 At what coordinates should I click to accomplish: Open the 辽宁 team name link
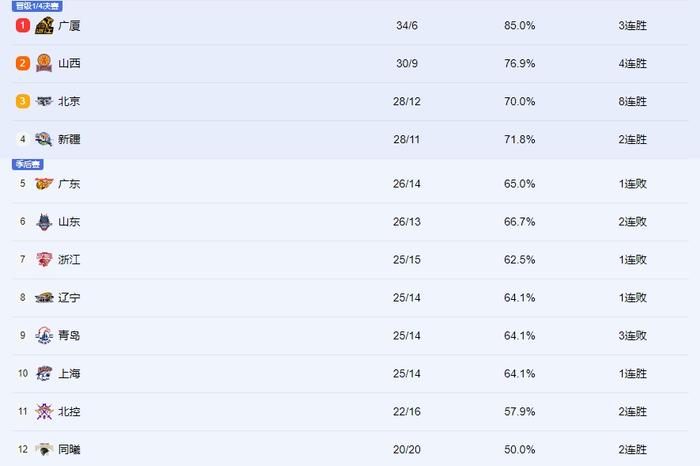pyautogui.click(x=69, y=297)
